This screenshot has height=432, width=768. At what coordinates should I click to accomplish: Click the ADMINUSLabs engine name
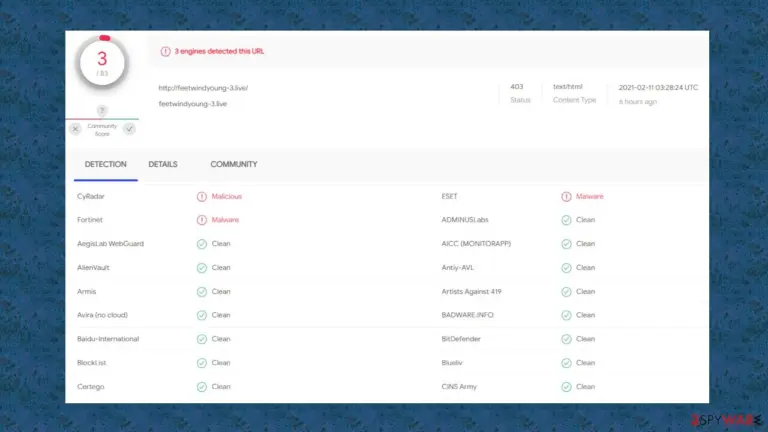[465, 220]
